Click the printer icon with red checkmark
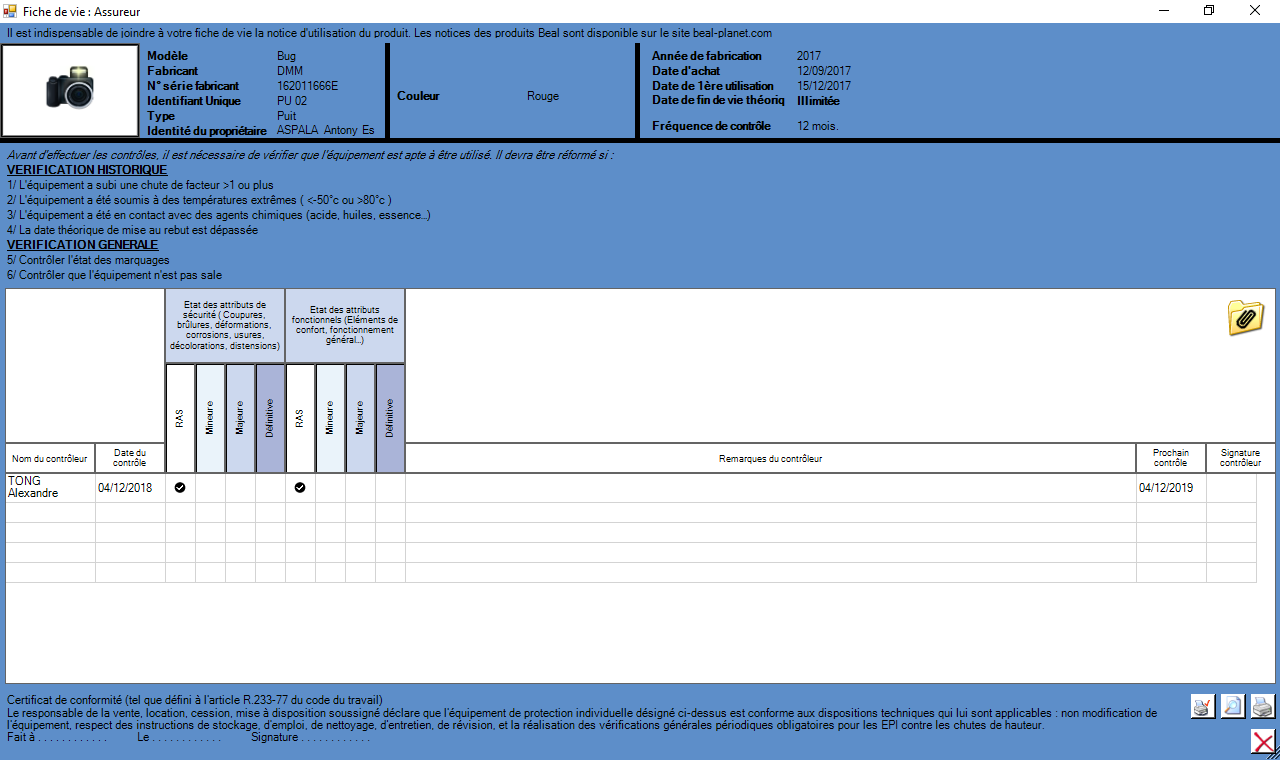Image resolution: width=1280 pixels, height=760 pixels. tap(1203, 706)
